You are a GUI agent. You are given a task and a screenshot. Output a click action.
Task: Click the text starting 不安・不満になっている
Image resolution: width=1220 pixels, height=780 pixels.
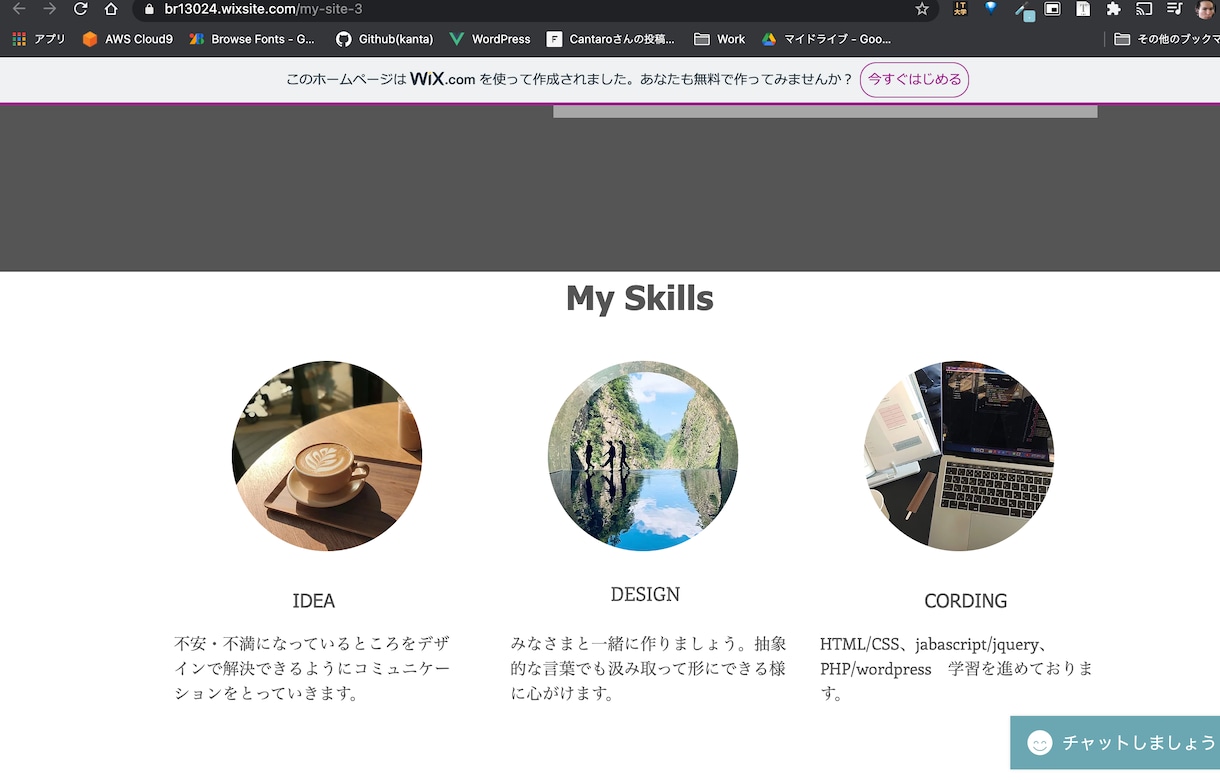[312, 668]
